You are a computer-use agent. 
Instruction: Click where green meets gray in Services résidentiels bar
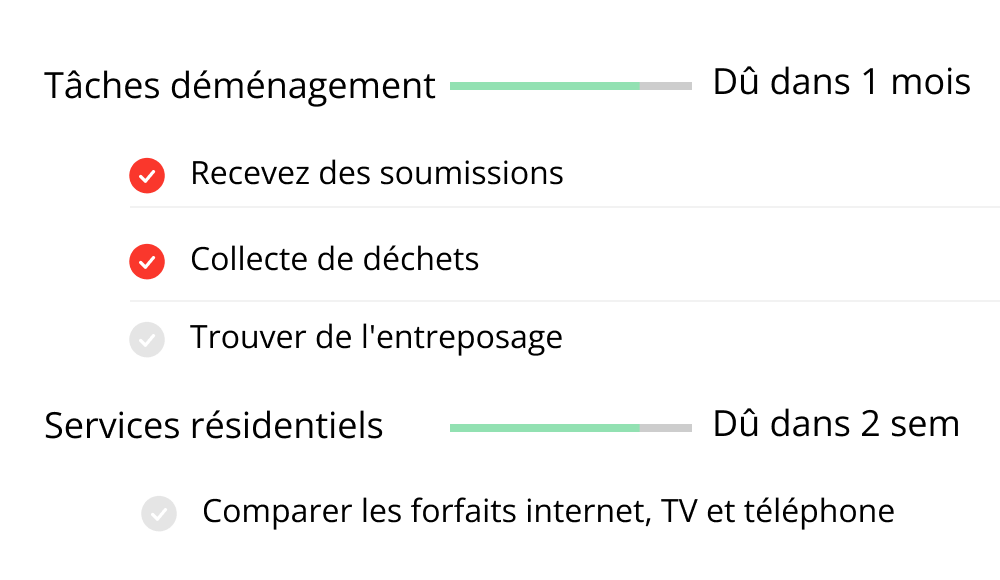640,428
